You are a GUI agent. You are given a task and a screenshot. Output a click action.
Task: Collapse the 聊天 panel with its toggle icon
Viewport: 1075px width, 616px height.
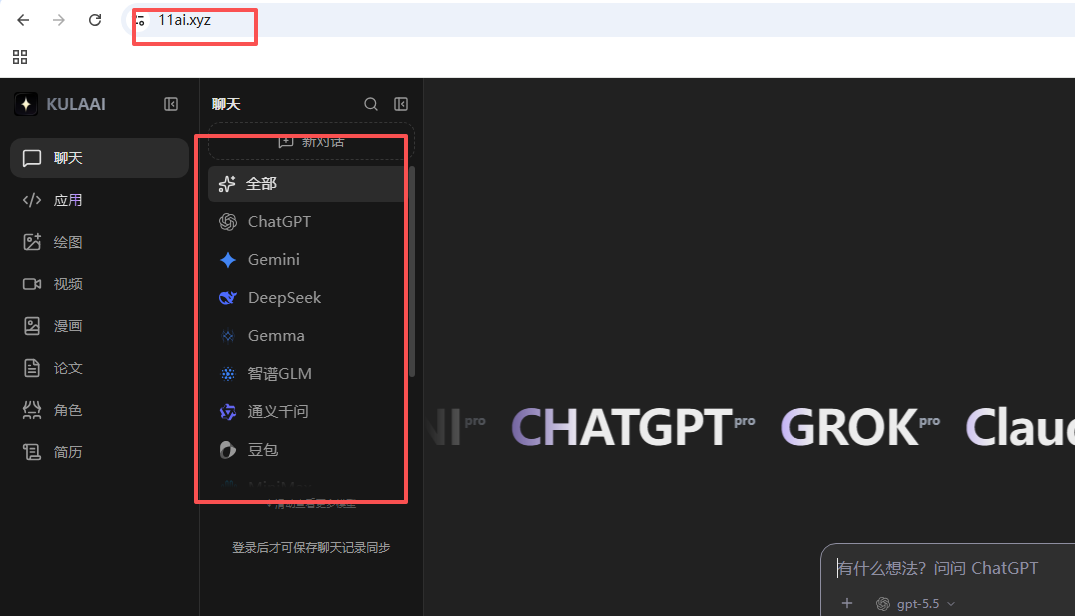click(x=401, y=104)
